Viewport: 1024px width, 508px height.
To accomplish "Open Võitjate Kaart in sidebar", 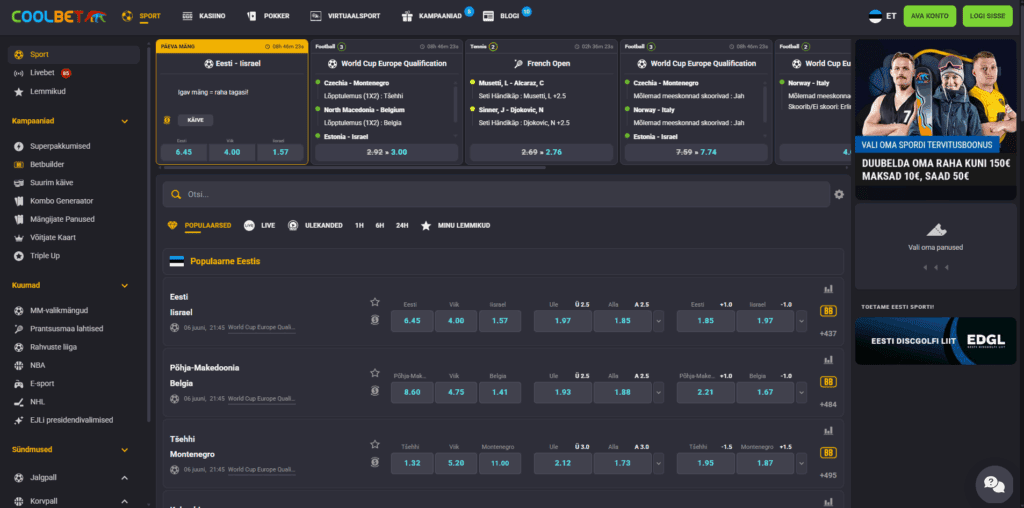I will pyautogui.click(x=53, y=238).
